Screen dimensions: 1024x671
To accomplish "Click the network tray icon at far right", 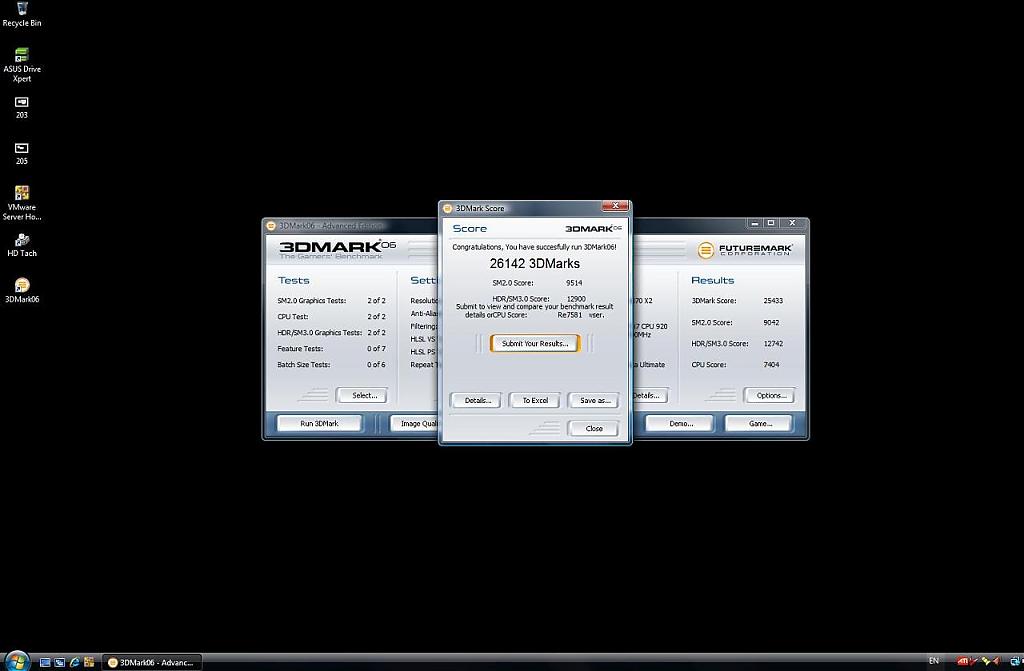I will tap(1015, 662).
